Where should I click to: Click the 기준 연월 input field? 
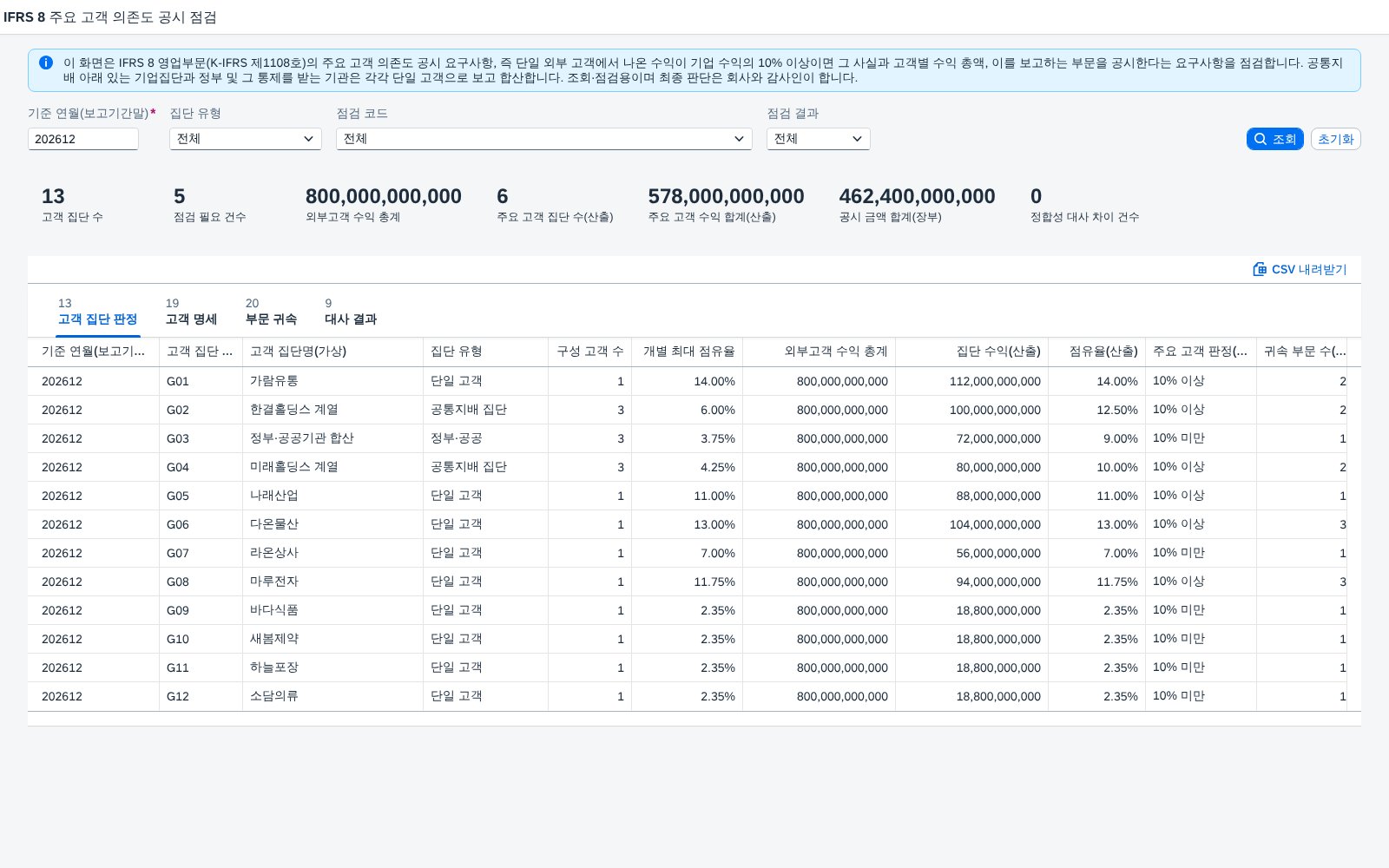(83, 139)
